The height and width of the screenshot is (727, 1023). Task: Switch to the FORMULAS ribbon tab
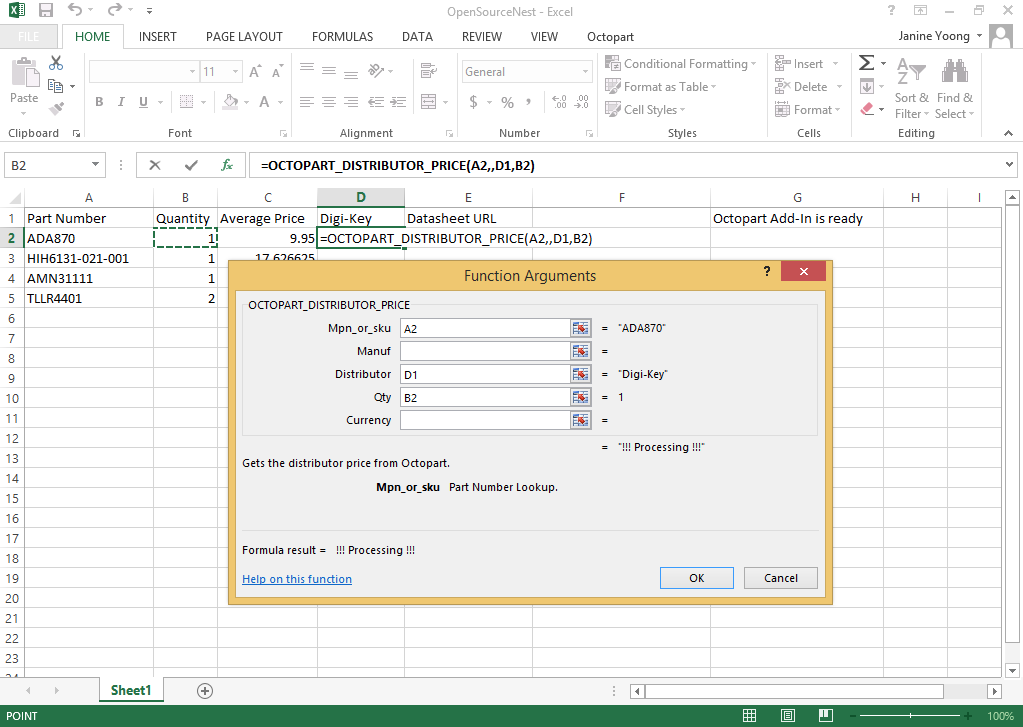[342, 37]
